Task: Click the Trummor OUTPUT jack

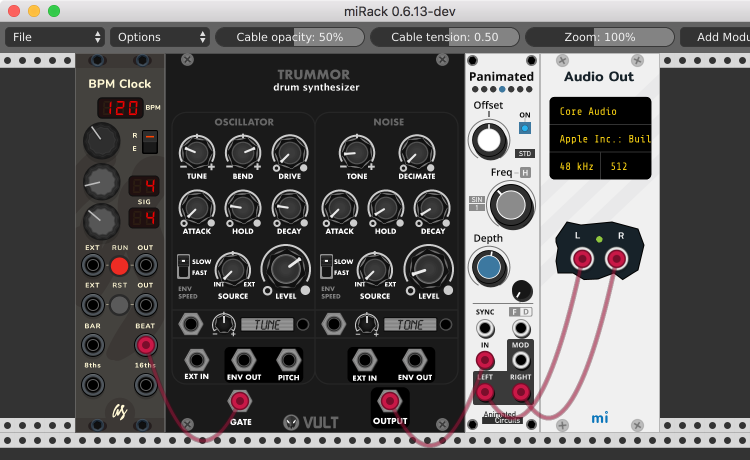Action: coord(390,401)
